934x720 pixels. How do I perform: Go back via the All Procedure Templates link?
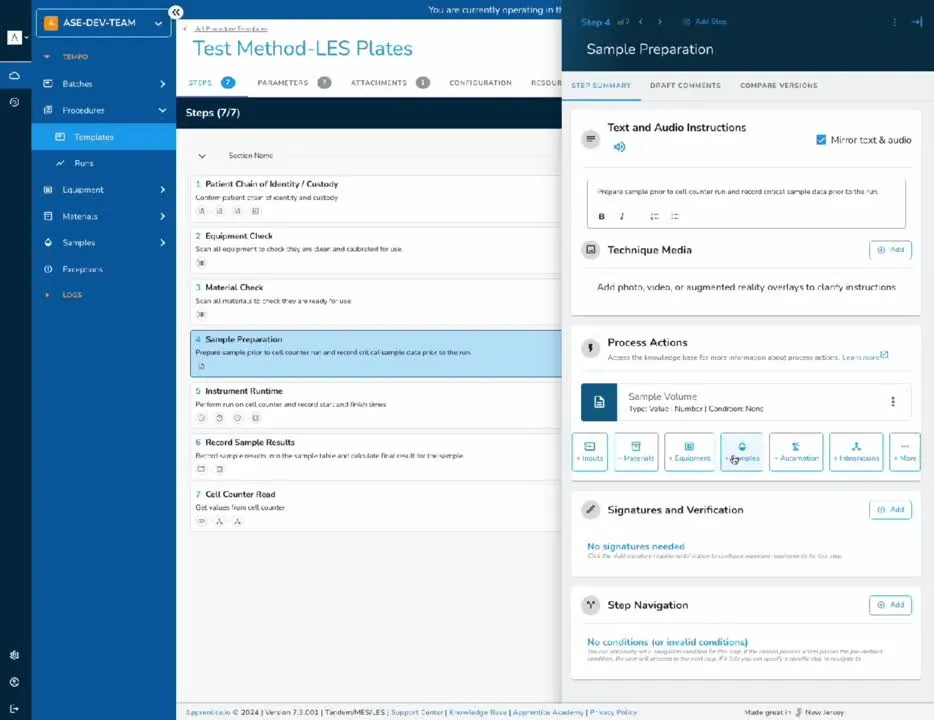[231, 29]
